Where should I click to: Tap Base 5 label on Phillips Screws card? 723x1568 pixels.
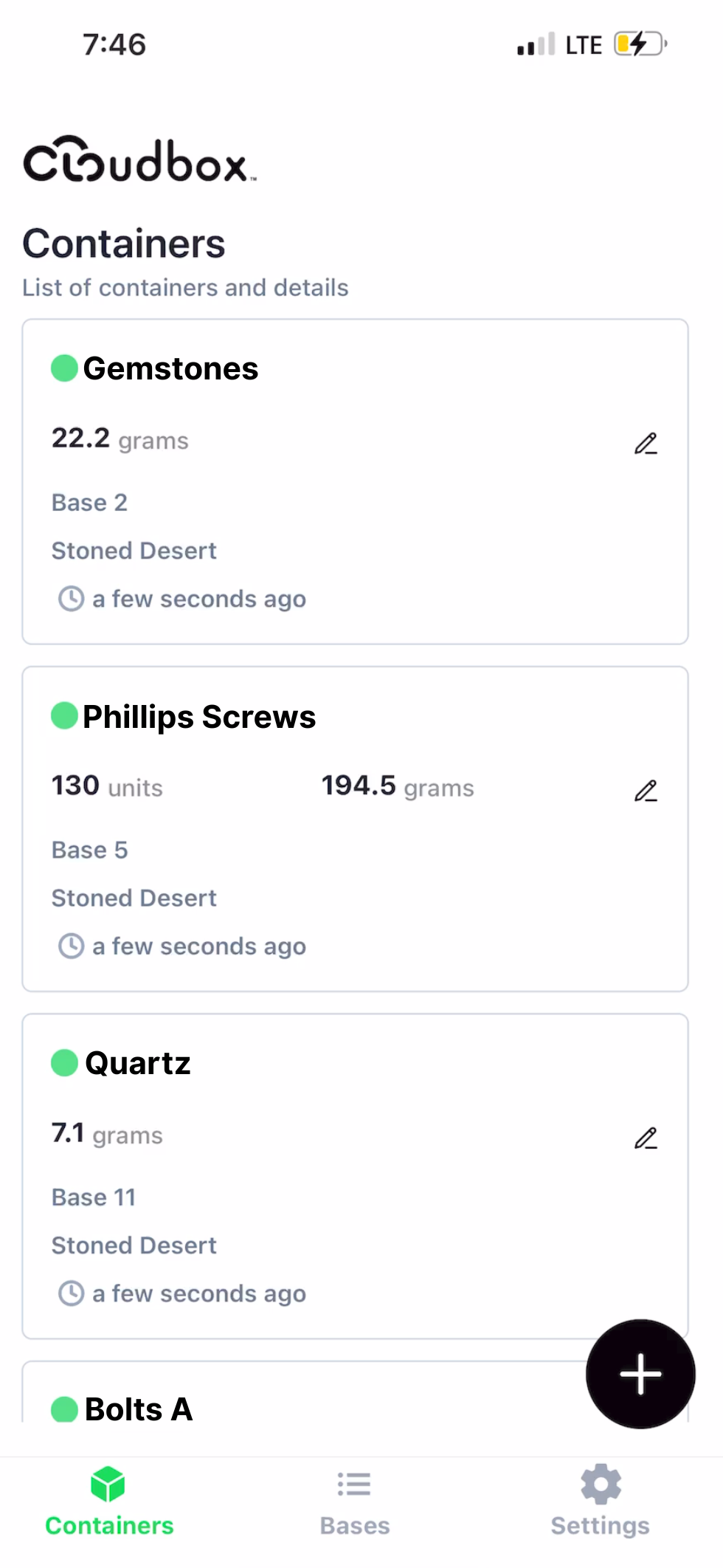89,850
